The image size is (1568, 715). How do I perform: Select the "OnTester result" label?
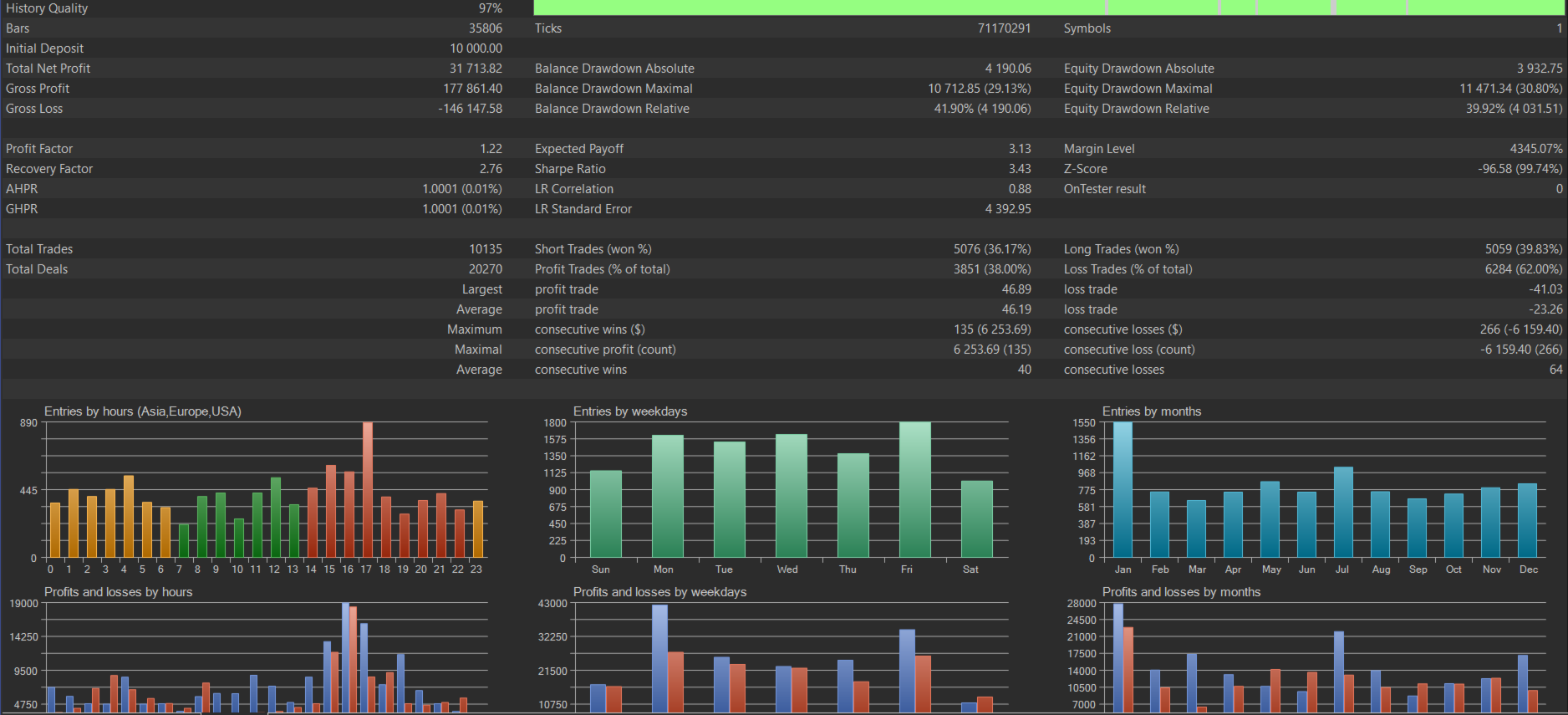tap(1105, 189)
